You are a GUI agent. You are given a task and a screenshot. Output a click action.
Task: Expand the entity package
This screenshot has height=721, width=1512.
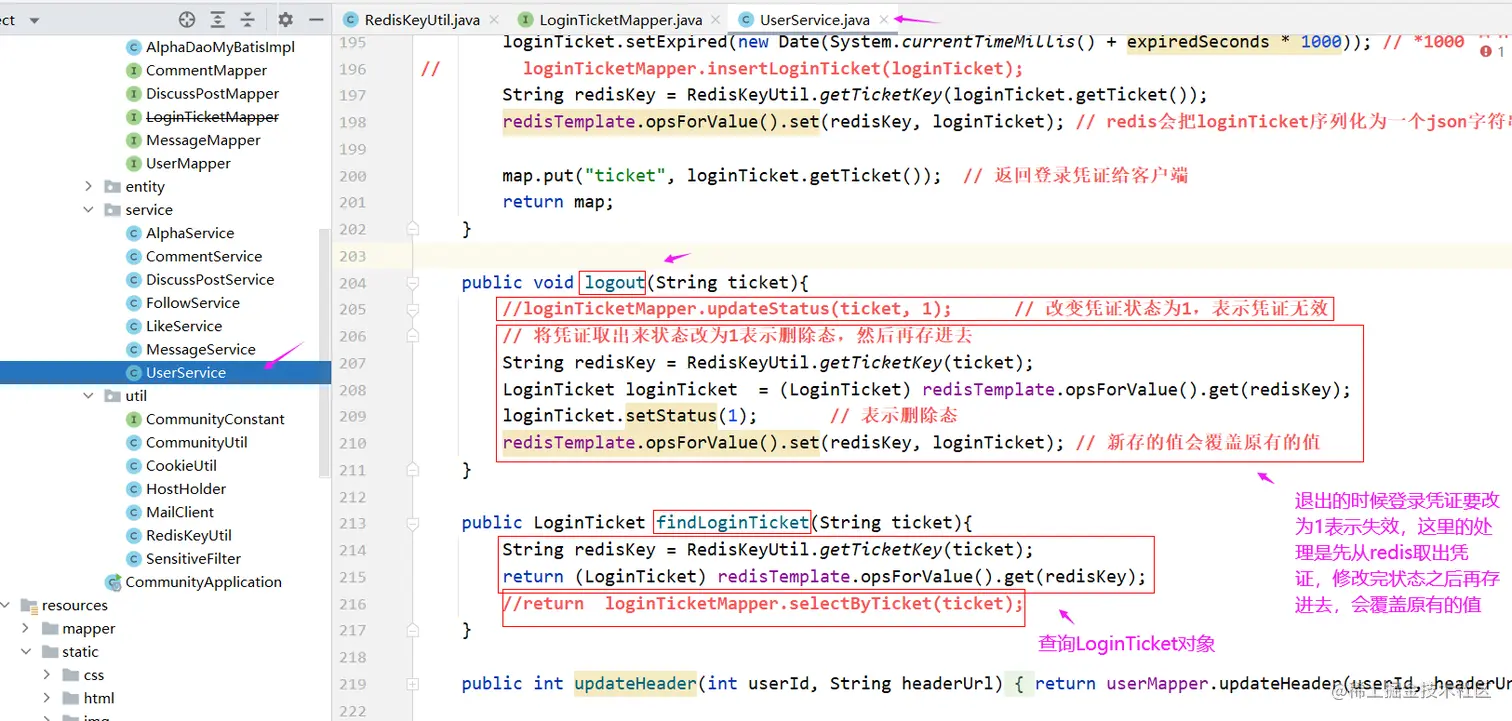point(88,186)
